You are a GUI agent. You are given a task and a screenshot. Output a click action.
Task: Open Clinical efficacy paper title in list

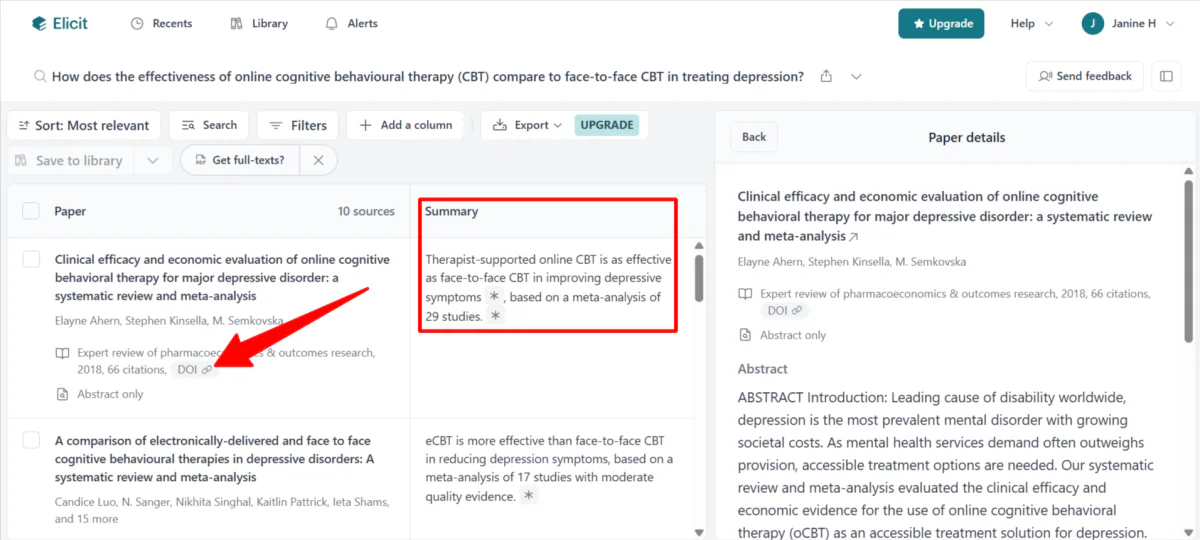pos(222,278)
